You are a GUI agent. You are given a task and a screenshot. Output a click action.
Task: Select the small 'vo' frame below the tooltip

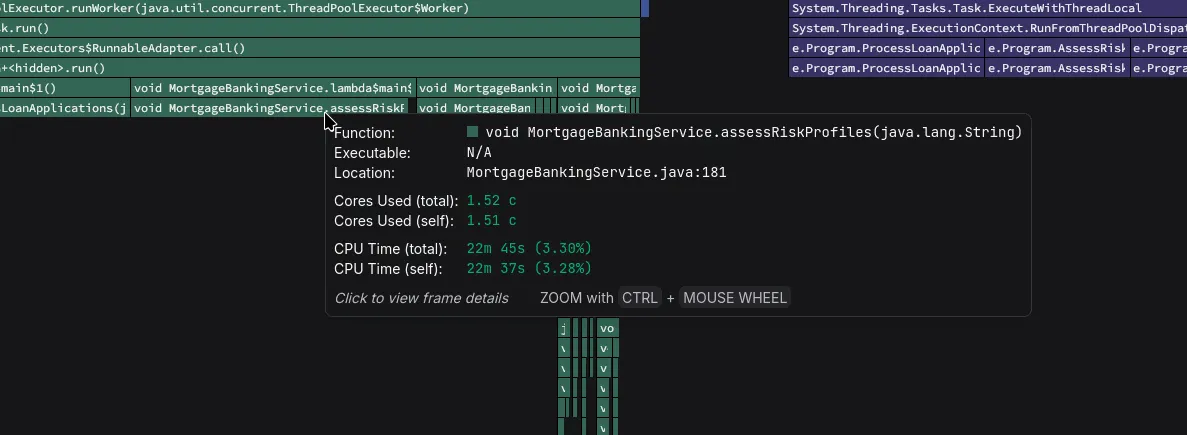[607, 328]
